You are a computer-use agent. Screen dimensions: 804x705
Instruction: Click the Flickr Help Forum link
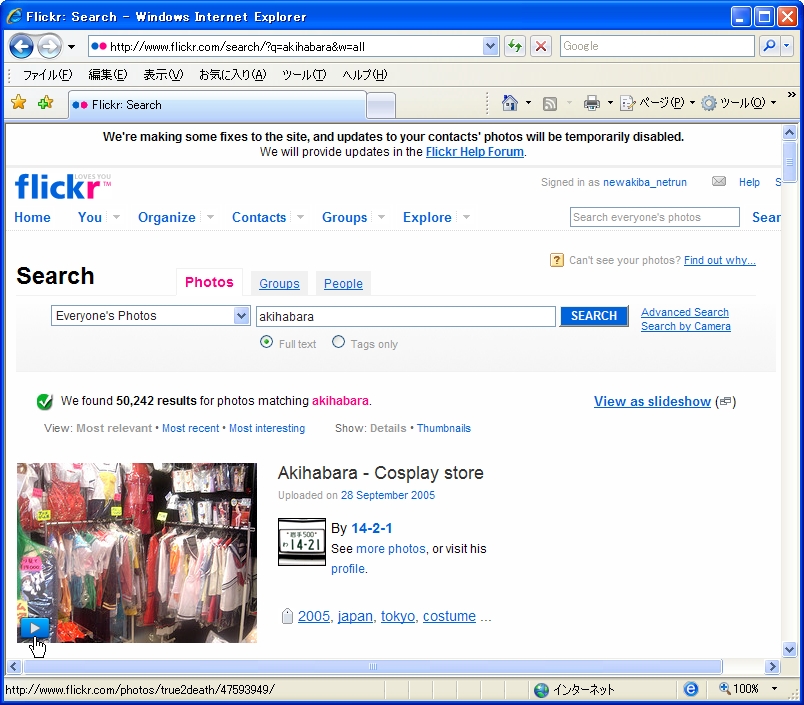tap(475, 152)
